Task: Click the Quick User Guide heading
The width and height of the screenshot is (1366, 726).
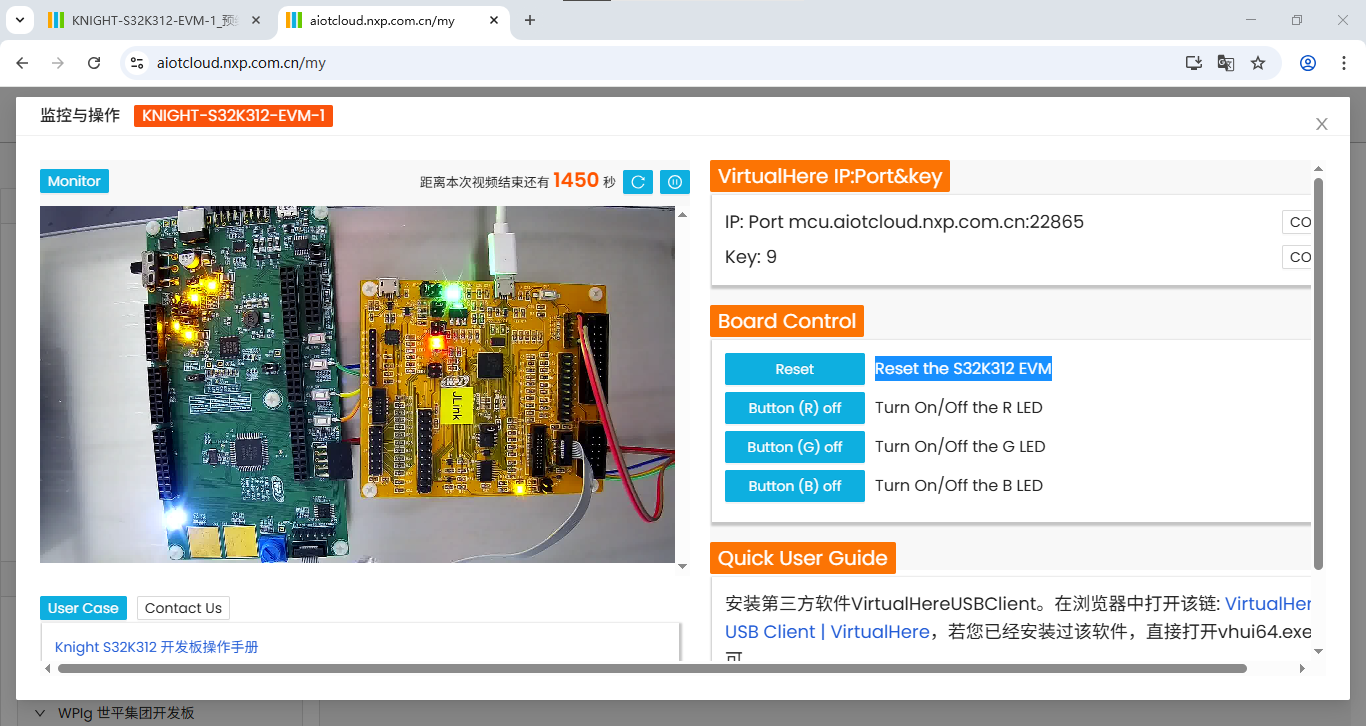Action: click(803, 558)
